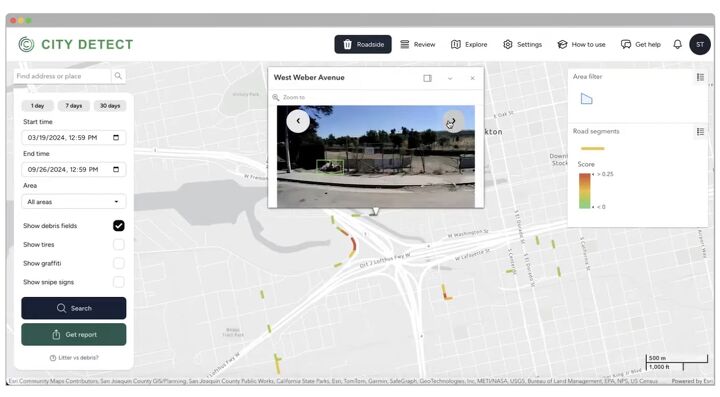Open the How to use guide

coord(581,45)
